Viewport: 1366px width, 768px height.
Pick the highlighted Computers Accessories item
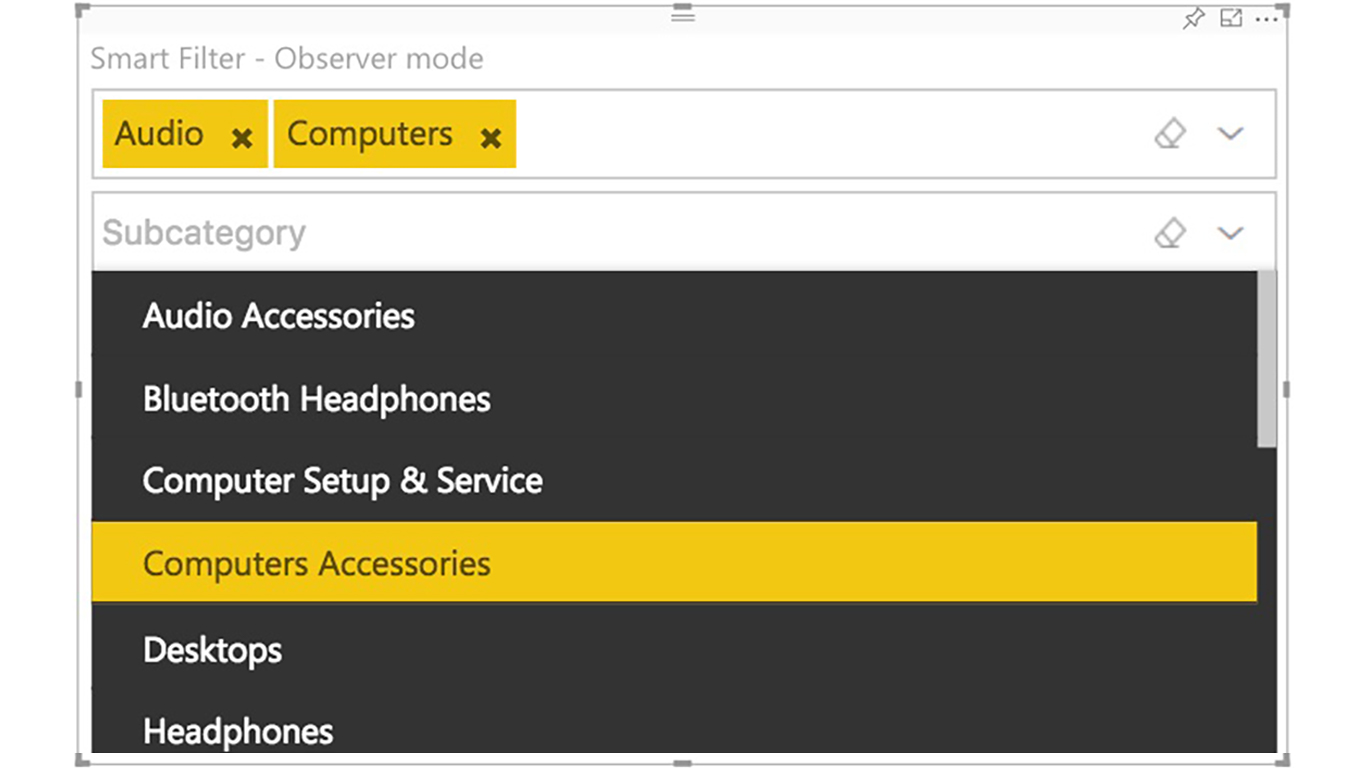(316, 563)
